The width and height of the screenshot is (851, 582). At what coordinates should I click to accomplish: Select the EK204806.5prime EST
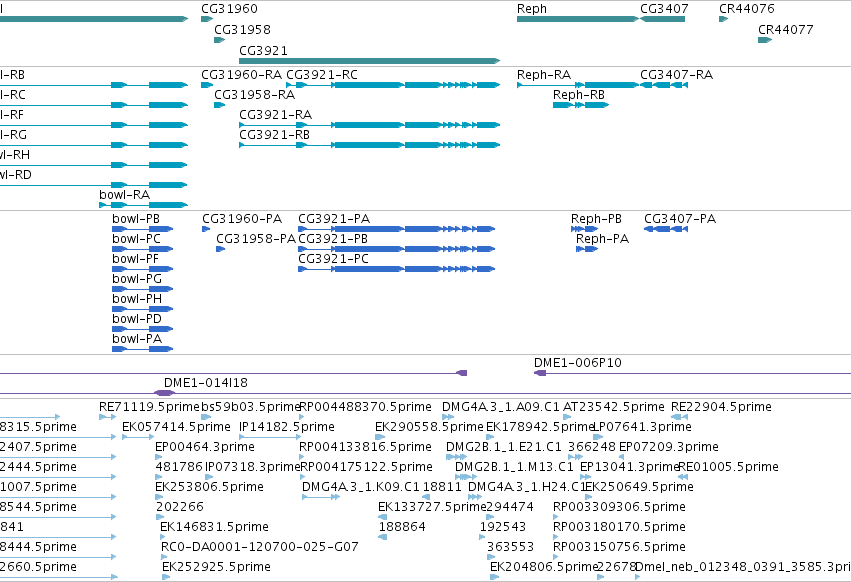point(494,577)
